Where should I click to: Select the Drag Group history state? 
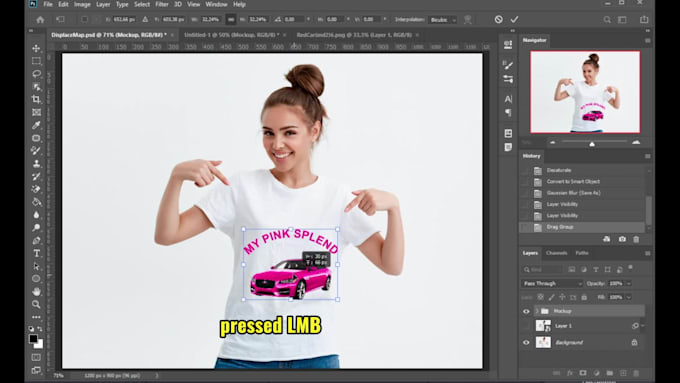point(582,227)
